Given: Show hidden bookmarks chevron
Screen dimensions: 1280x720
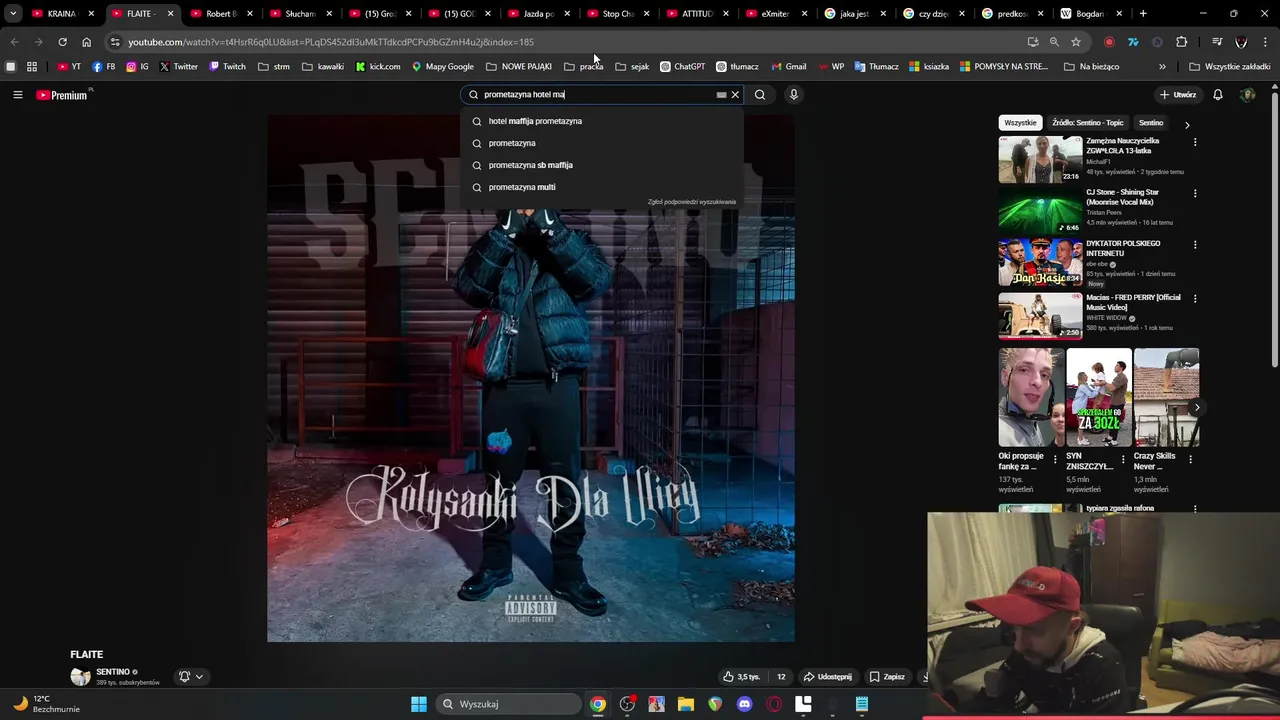Looking at the screenshot, I should click(1162, 67).
